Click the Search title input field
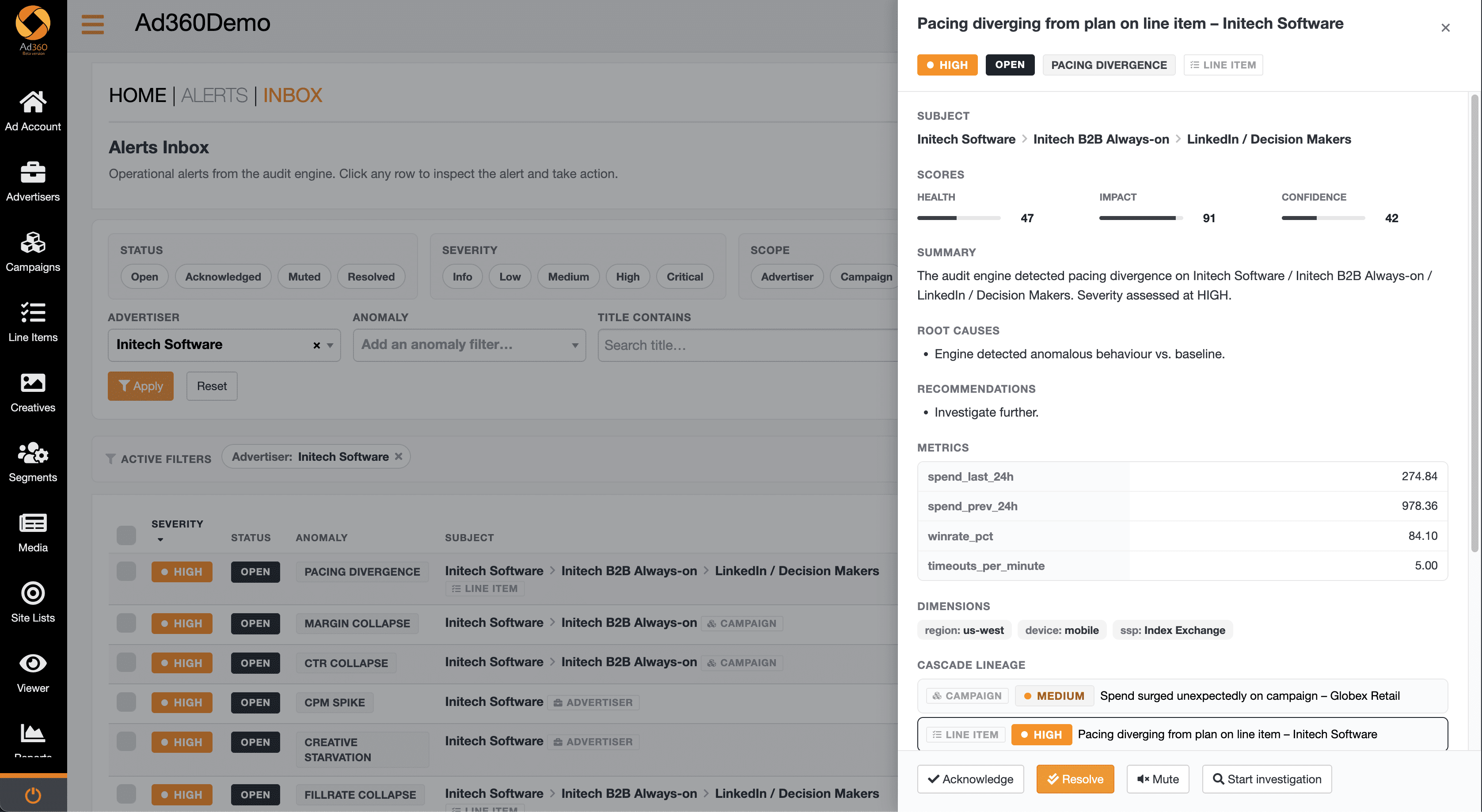This screenshot has height=812, width=1482. [748, 345]
